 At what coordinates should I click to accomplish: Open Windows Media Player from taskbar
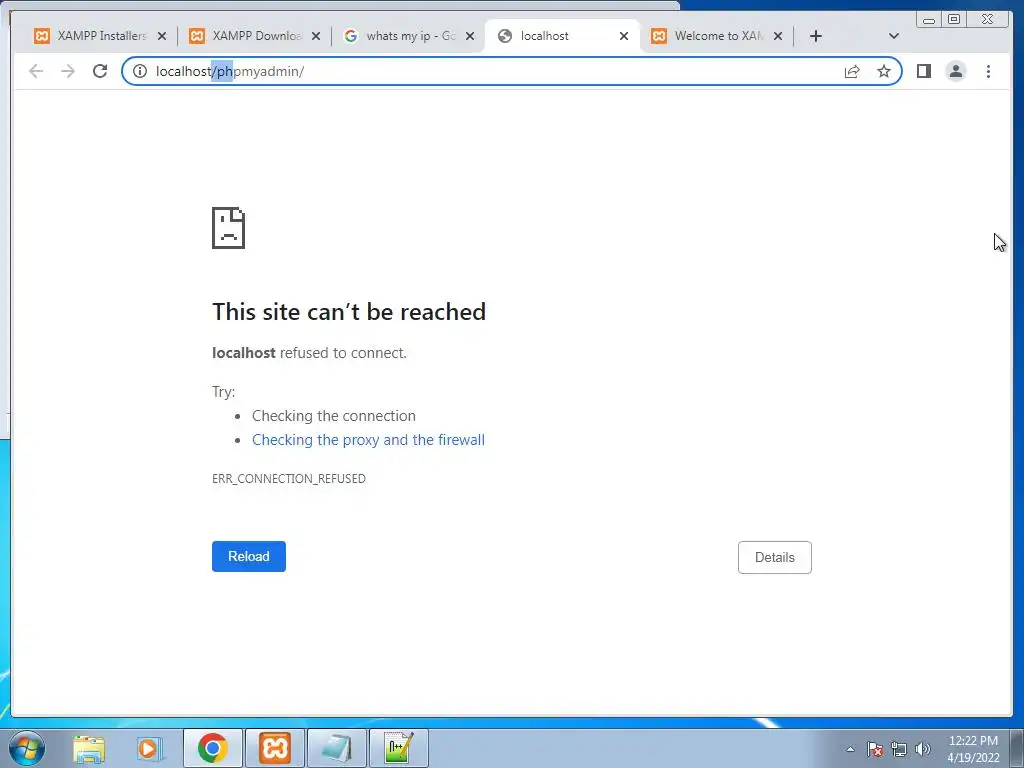click(150, 748)
